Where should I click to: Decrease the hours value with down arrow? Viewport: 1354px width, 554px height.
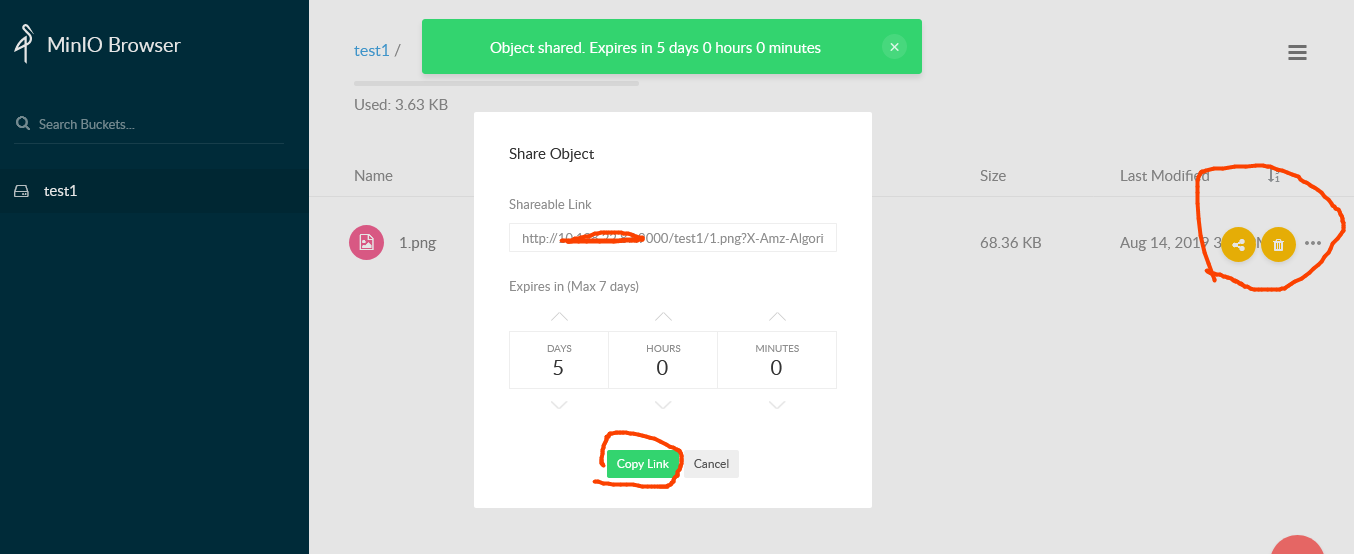pos(662,405)
